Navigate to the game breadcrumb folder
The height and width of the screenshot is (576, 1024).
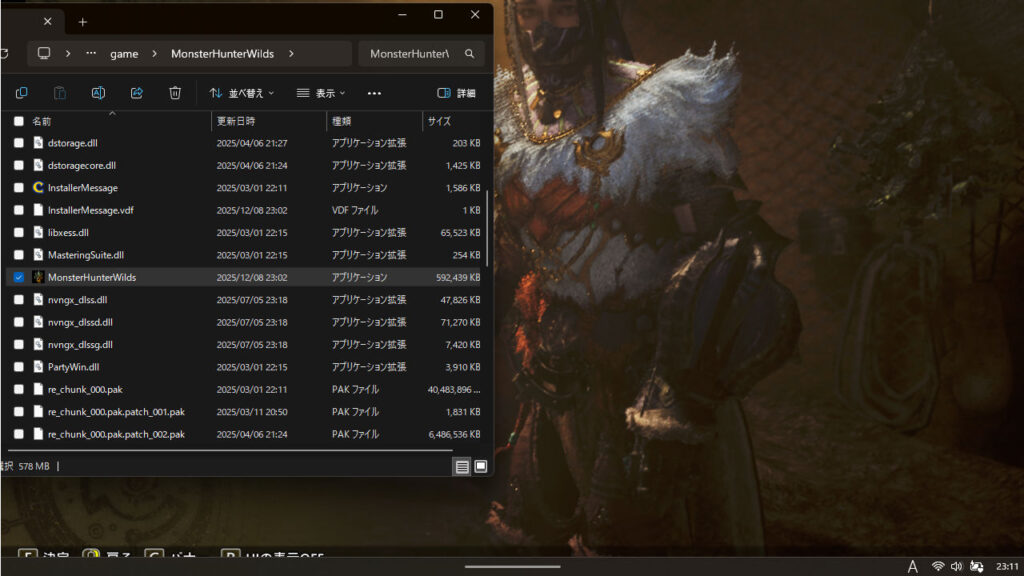click(124, 53)
